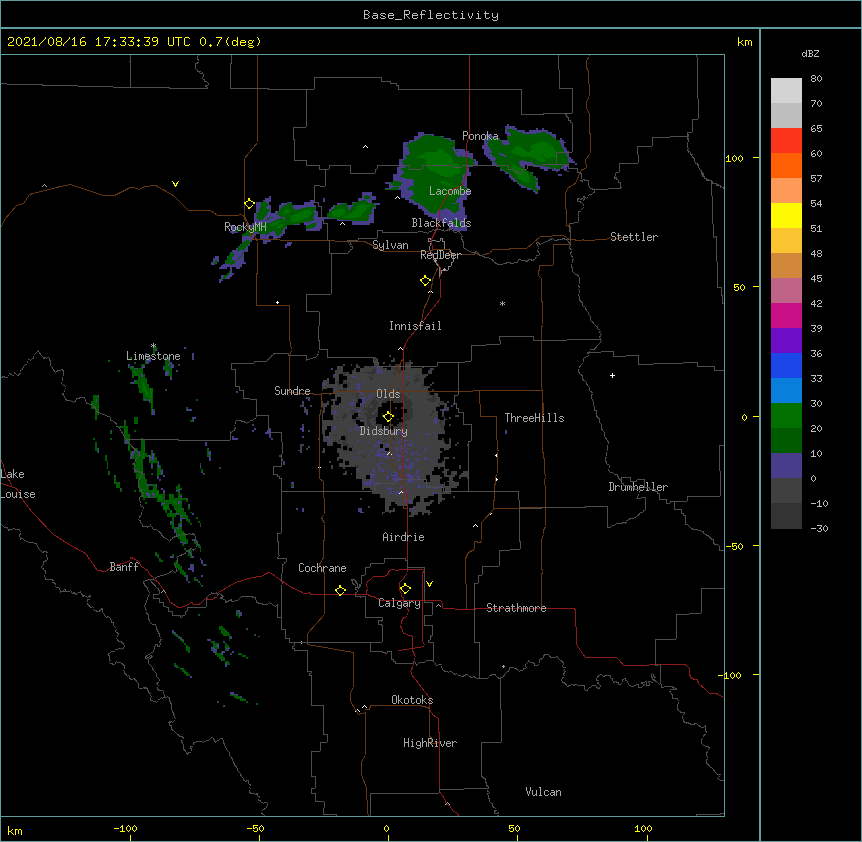This screenshot has width=862, height=842.
Task: Click the Lake Louise label at left edge
Action: [18, 484]
